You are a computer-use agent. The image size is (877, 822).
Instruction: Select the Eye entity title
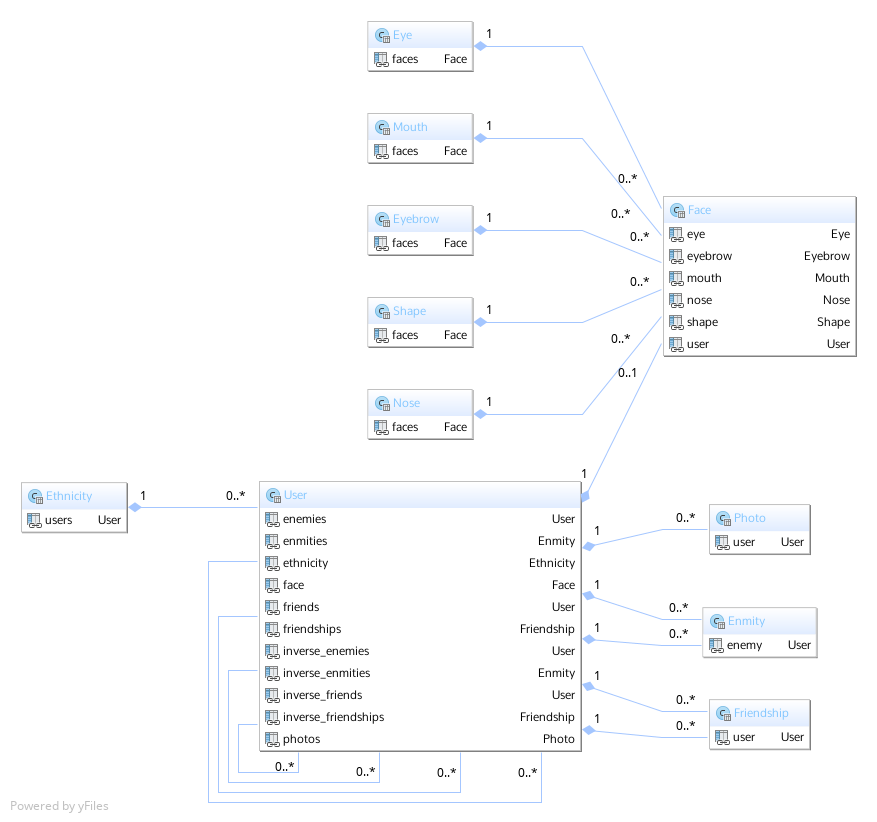click(403, 35)
